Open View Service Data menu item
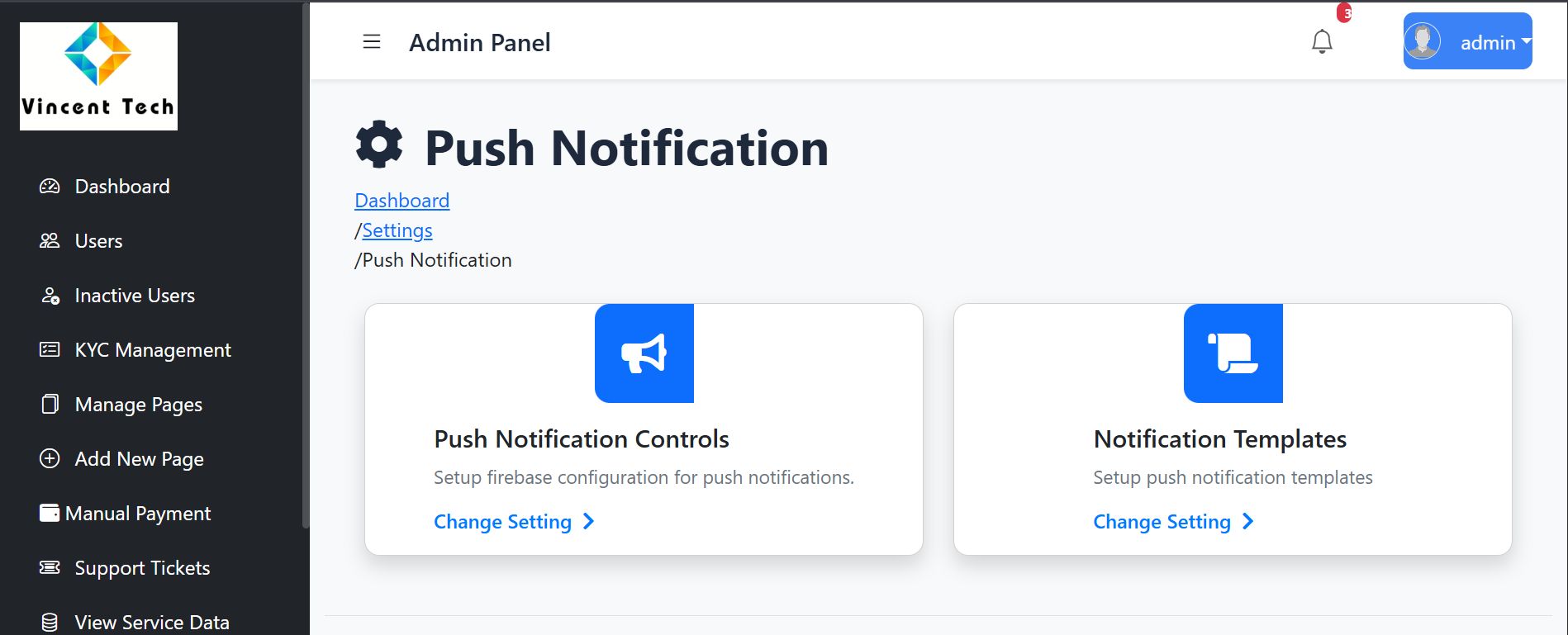The height and width of the screenshot is (635, 1568). (151, 623)
